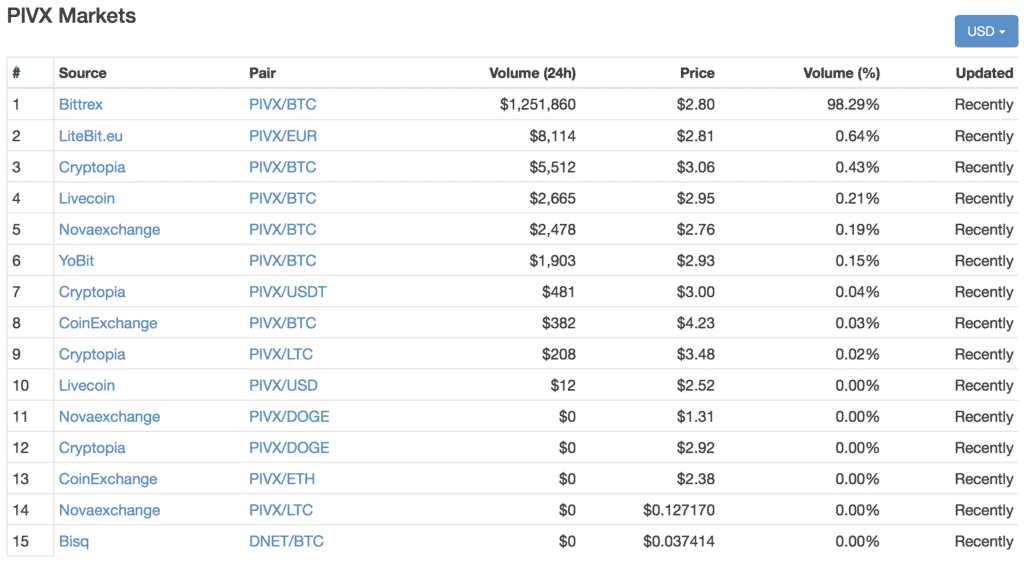
Task: Select the $8,114 volume cell
Action: [552, 136]
